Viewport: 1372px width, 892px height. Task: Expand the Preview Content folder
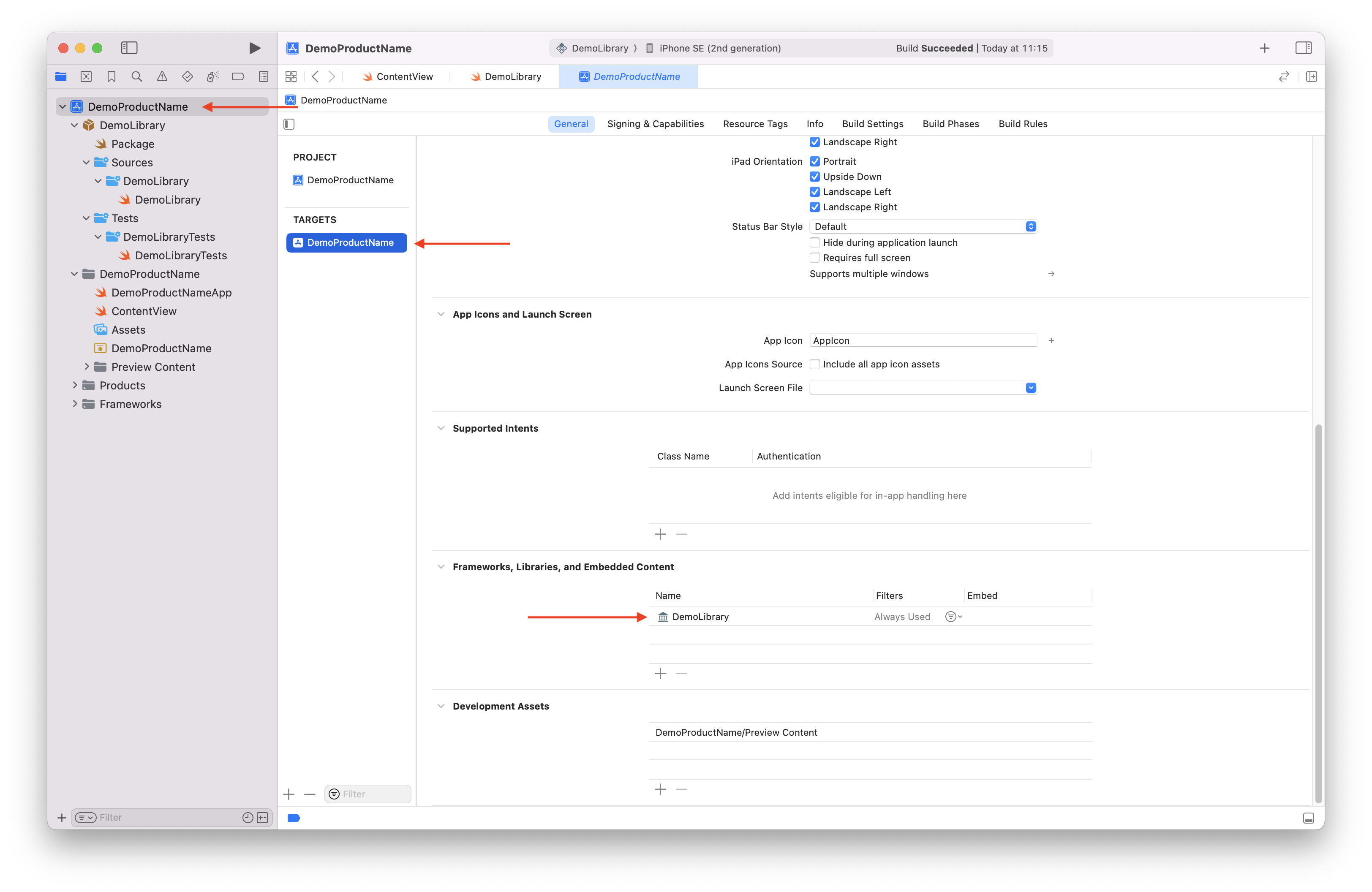point(87,367)
